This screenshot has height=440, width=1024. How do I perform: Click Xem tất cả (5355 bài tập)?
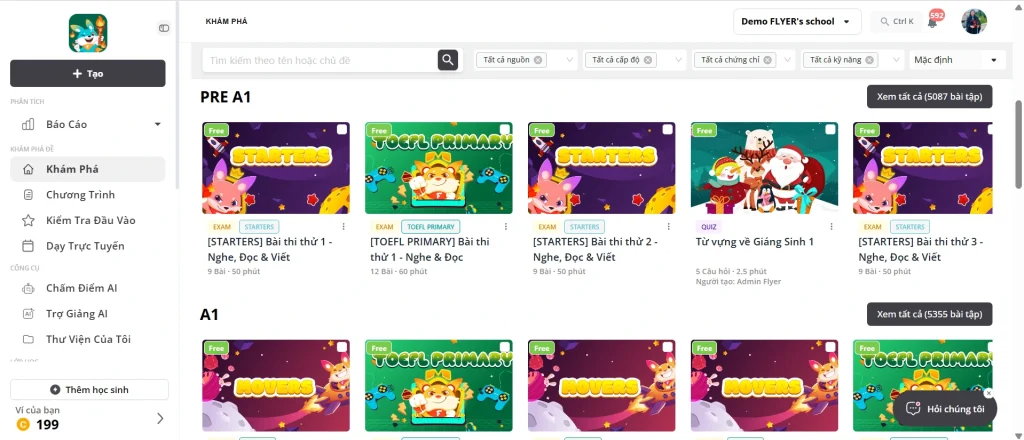coord(929,314)
